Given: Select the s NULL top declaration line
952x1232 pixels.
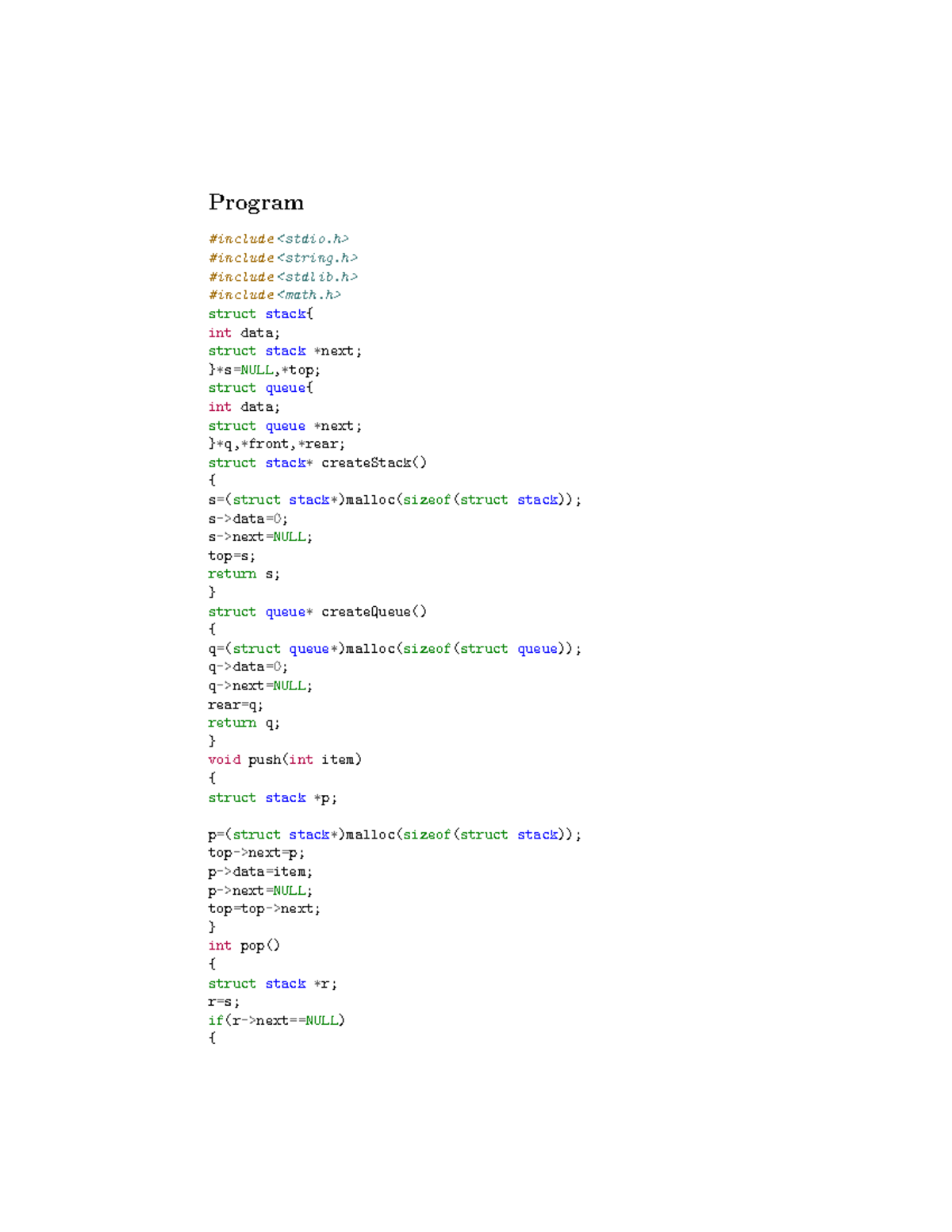Looking at the screenshot, I should pyautogui.click(x=263, y=369).
